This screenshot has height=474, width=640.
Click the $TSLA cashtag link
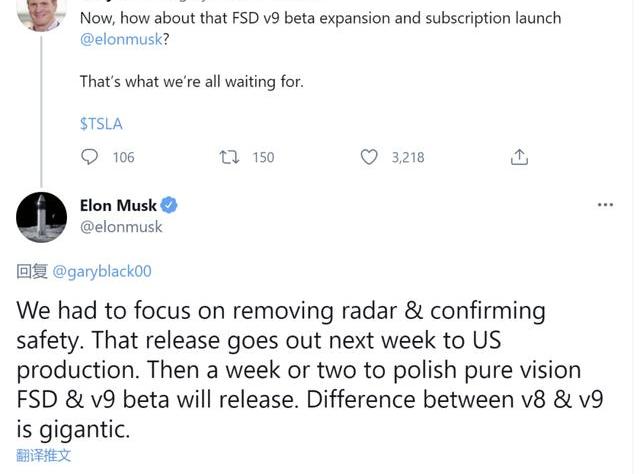pyautogui.click(x=101, y=124)
